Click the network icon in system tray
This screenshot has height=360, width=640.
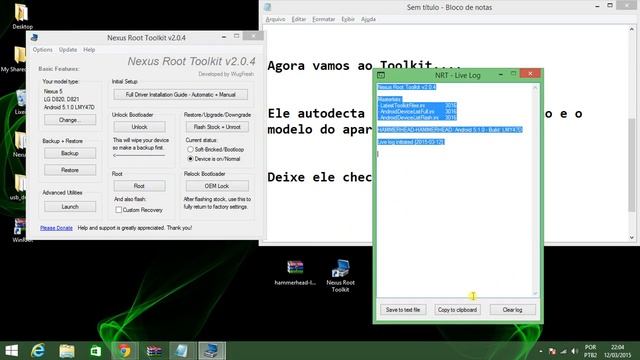pos(564,351)
